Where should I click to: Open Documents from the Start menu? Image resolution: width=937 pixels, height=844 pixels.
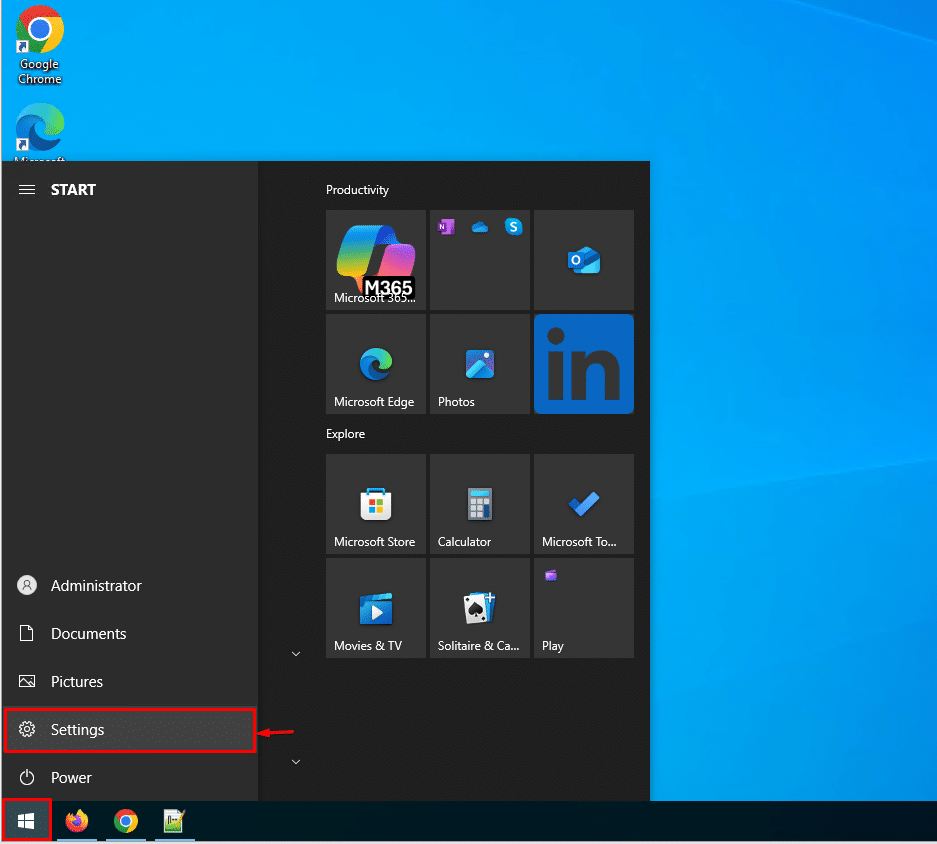click(x=130, y=634)
